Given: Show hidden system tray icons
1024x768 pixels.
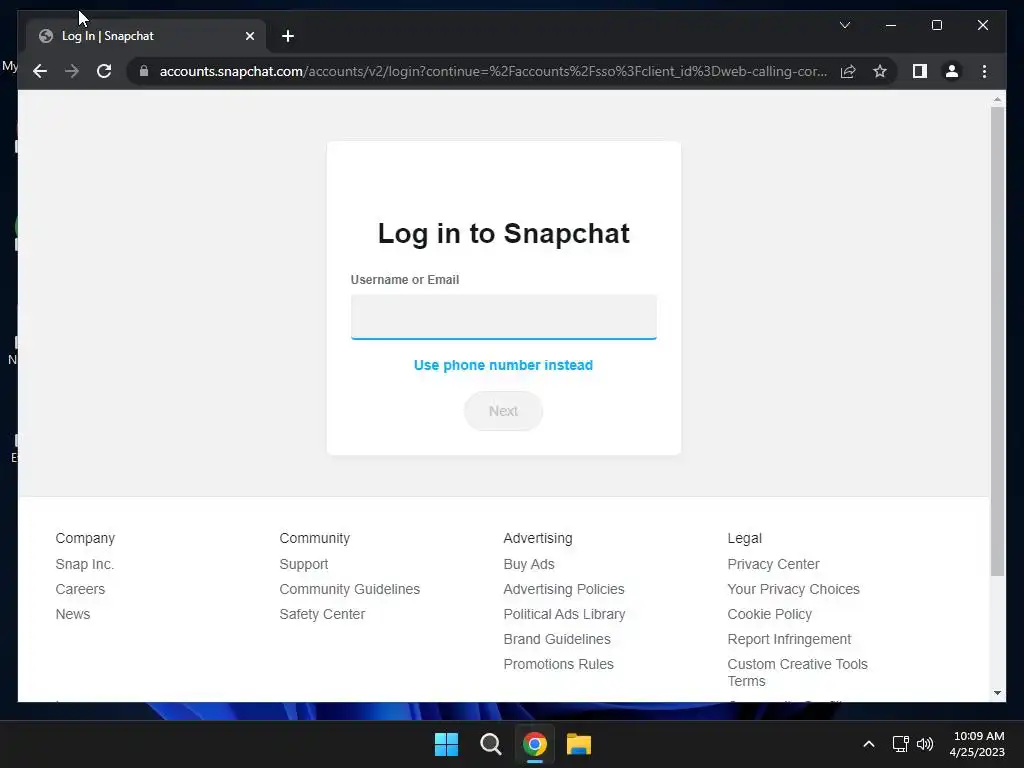Looking at the screenshot, I should (x=869, y=744).
